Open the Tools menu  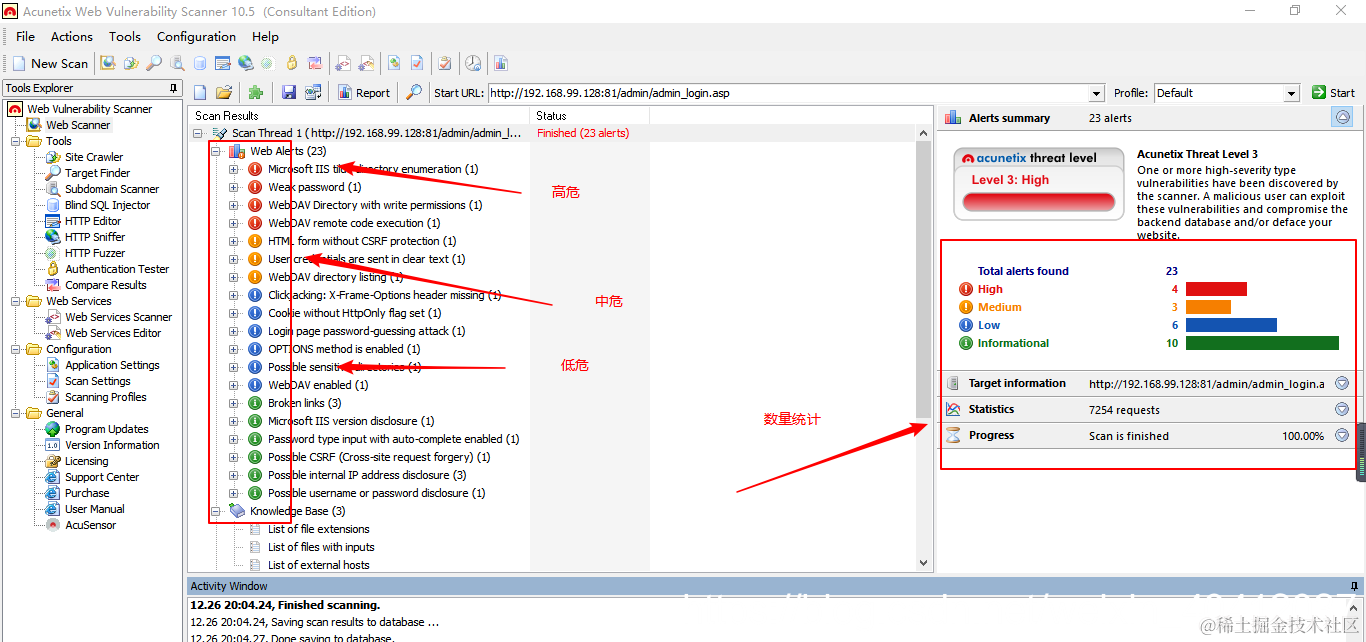pos(125,36)
